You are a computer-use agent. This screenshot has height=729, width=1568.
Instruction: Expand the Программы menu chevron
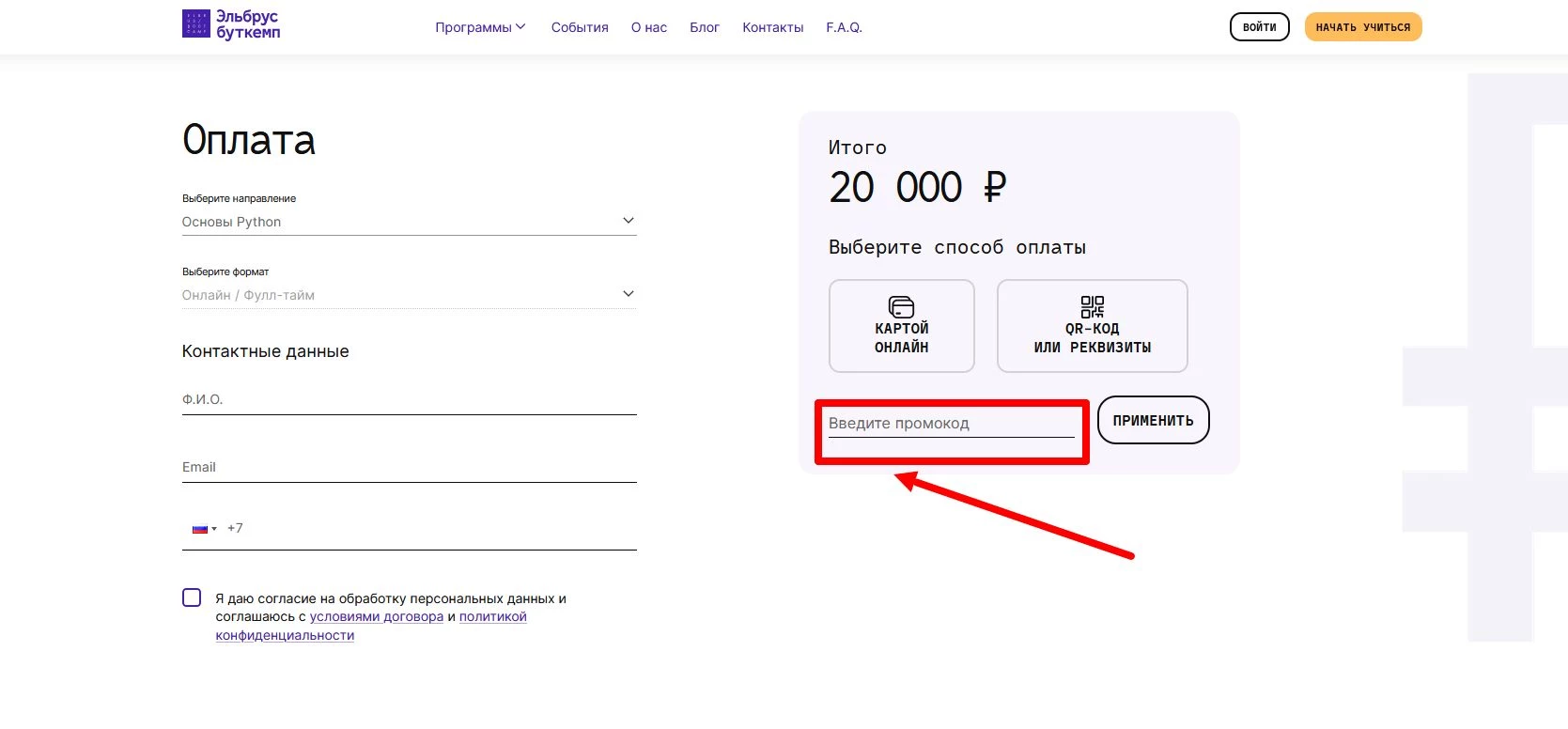click(x=520, y=26)
